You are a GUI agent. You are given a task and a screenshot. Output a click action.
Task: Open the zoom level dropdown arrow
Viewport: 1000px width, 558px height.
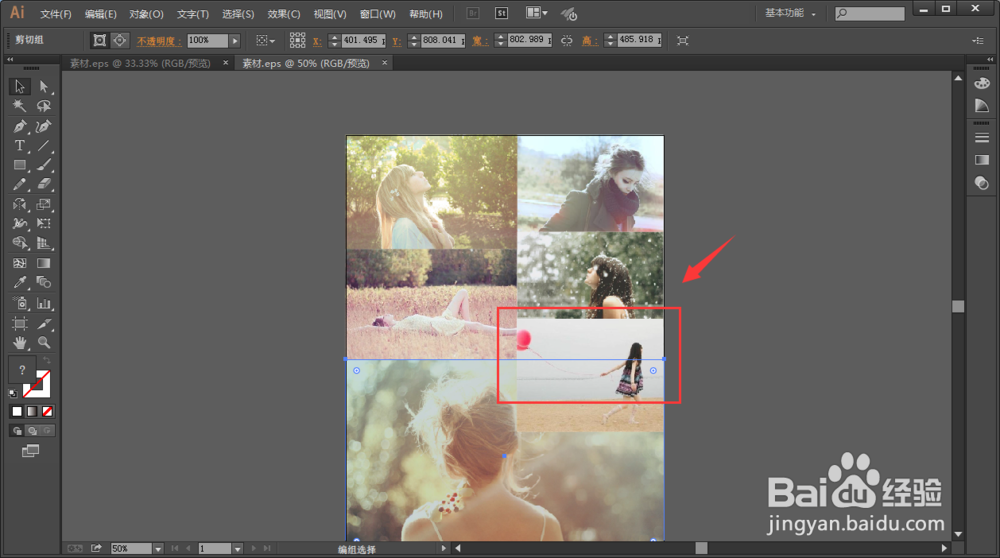click(x=158, y=548)
